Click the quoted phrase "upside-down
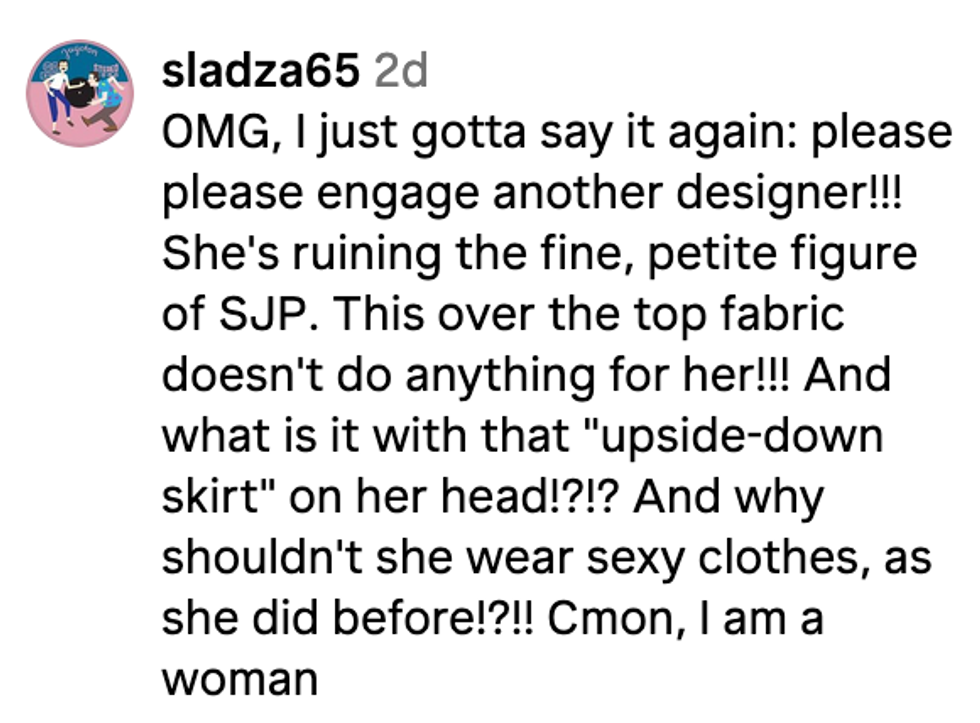The width and height of the screenshot is (980, 723). [763, 437]
